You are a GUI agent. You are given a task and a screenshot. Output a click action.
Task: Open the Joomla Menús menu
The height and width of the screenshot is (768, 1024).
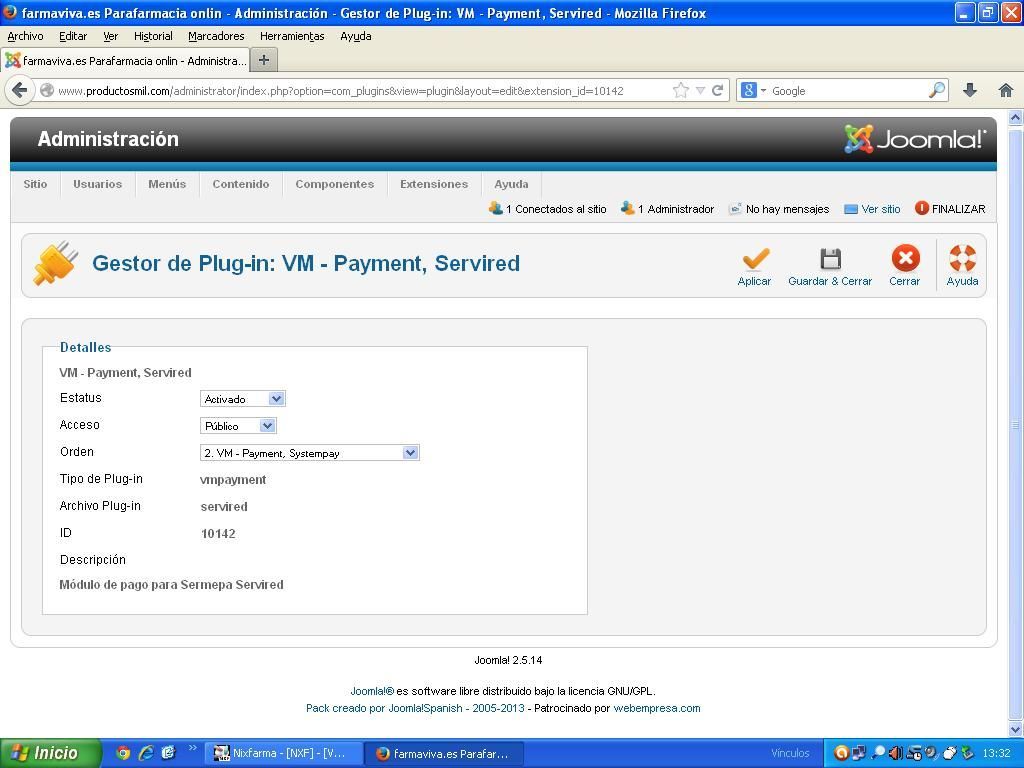coord(167,184)
